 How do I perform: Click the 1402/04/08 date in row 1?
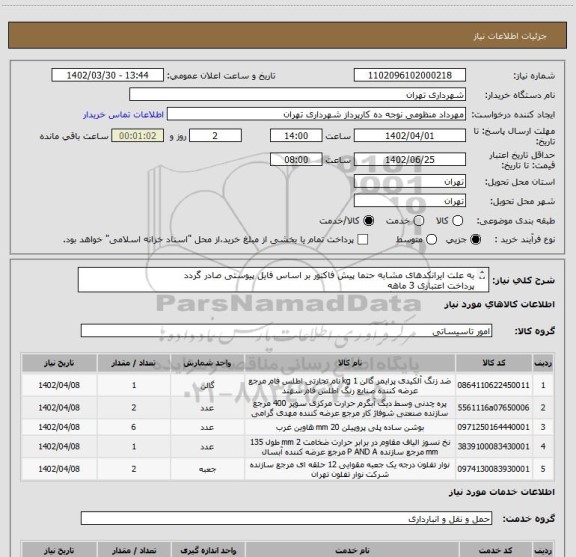[59, 385]
